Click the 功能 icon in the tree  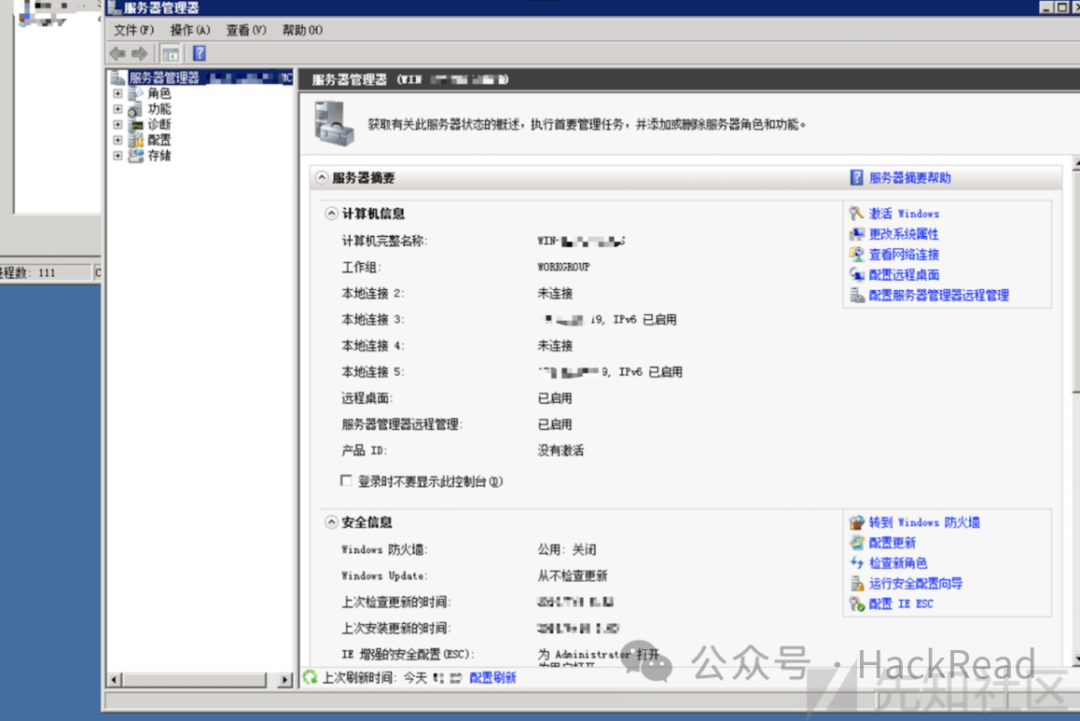coord(136,109)
